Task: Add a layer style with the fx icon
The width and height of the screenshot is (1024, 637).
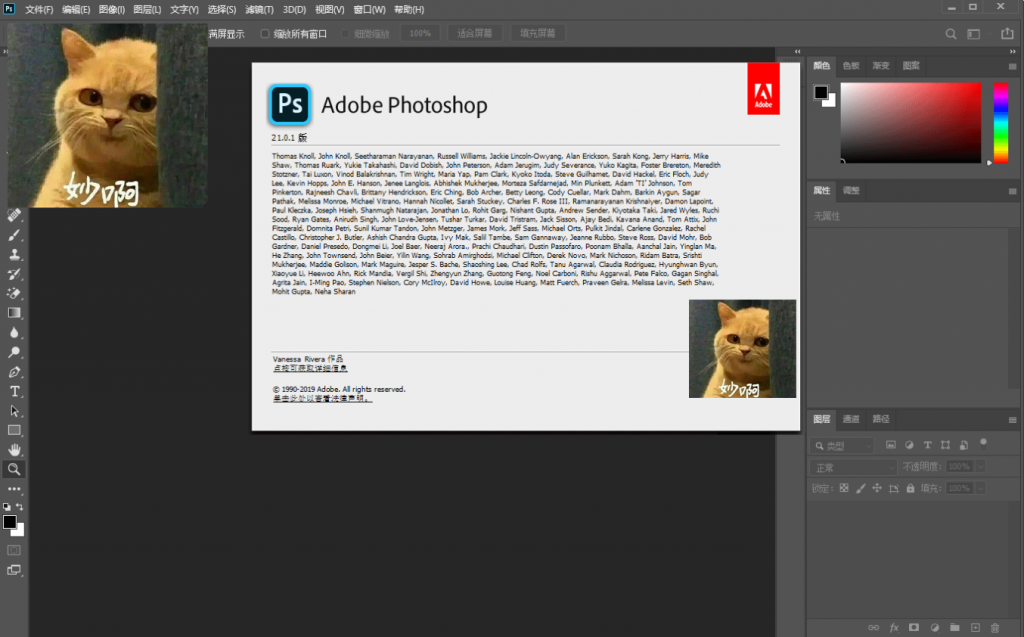Action: (894, 627)
